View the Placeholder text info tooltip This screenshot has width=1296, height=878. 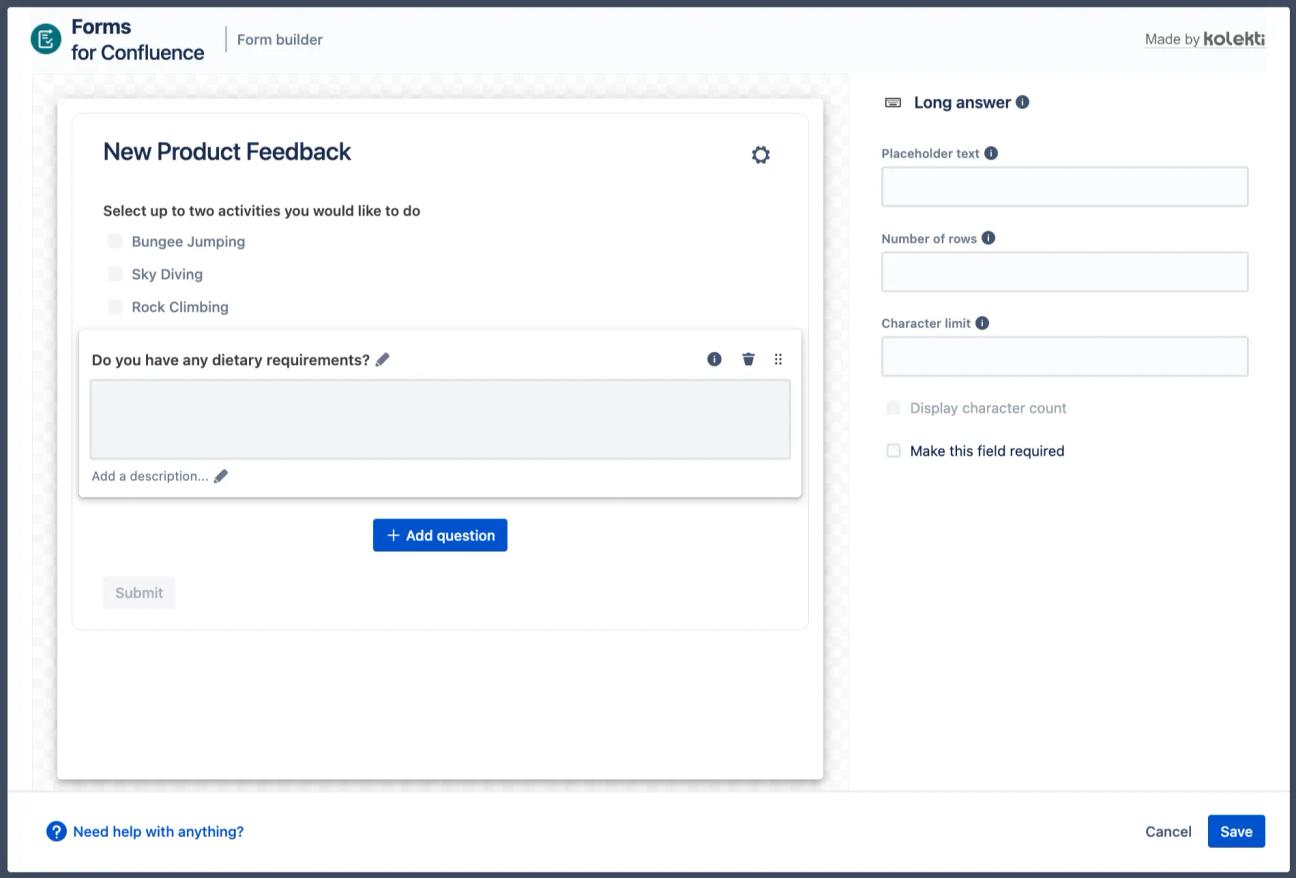(x=989, y=152)
